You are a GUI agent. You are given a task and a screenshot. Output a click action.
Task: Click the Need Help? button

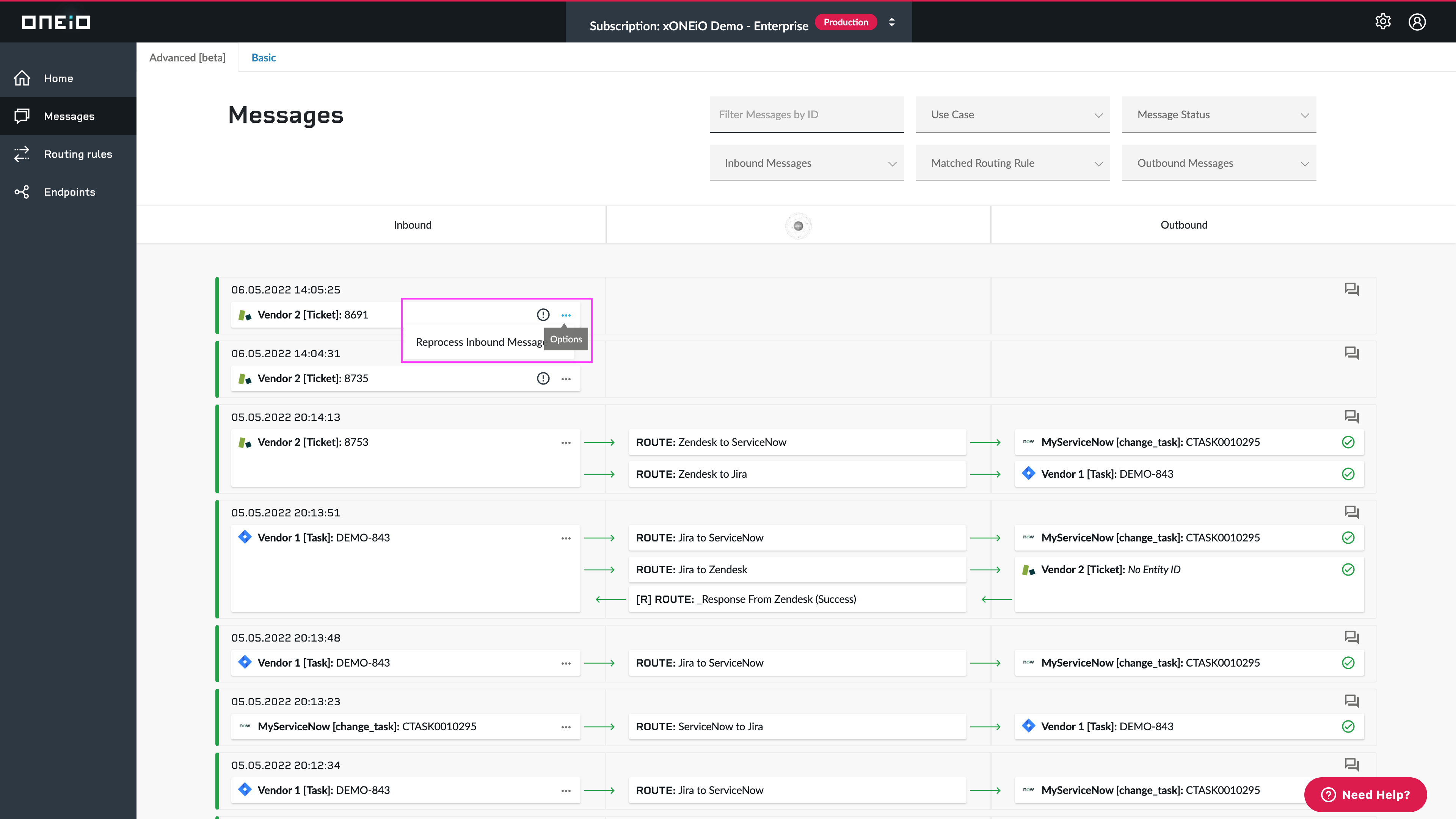click(x=1365, y=794)
